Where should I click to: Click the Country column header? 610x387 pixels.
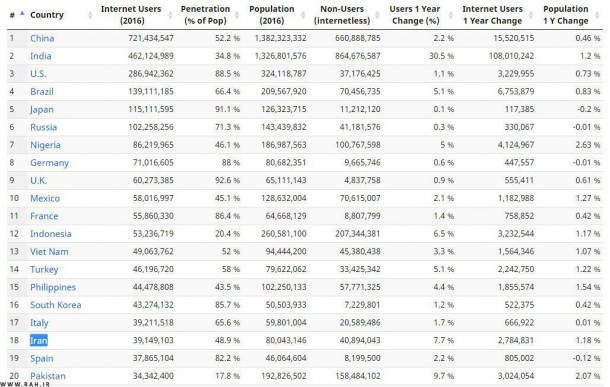(x=47, y=15)
